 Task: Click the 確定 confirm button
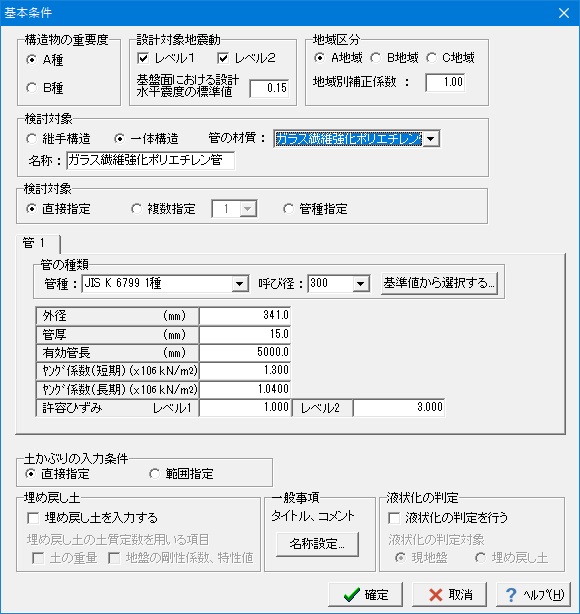point(365,594)
